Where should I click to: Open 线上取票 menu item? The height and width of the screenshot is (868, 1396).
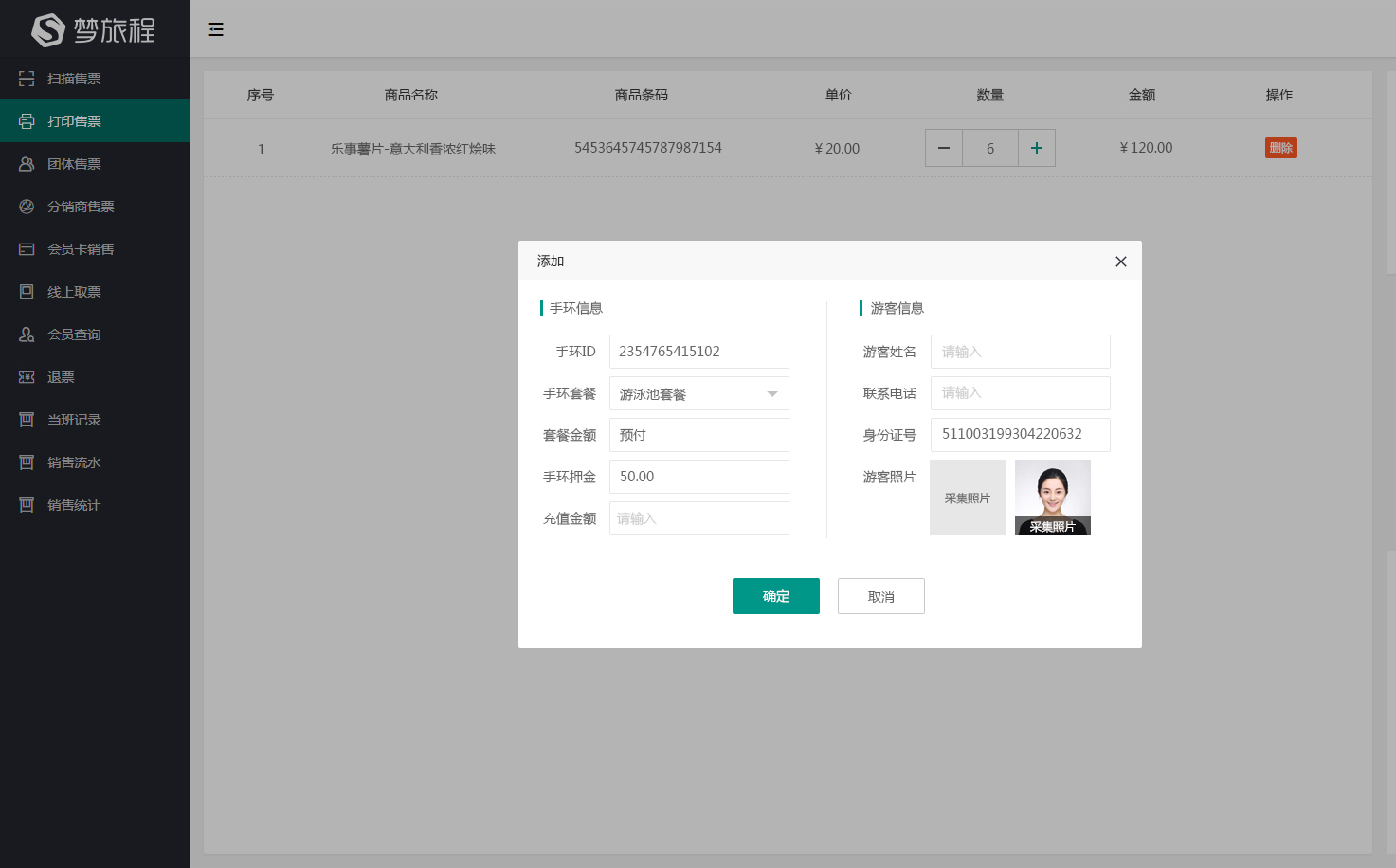pyautogui.click(x=74, y=292)
